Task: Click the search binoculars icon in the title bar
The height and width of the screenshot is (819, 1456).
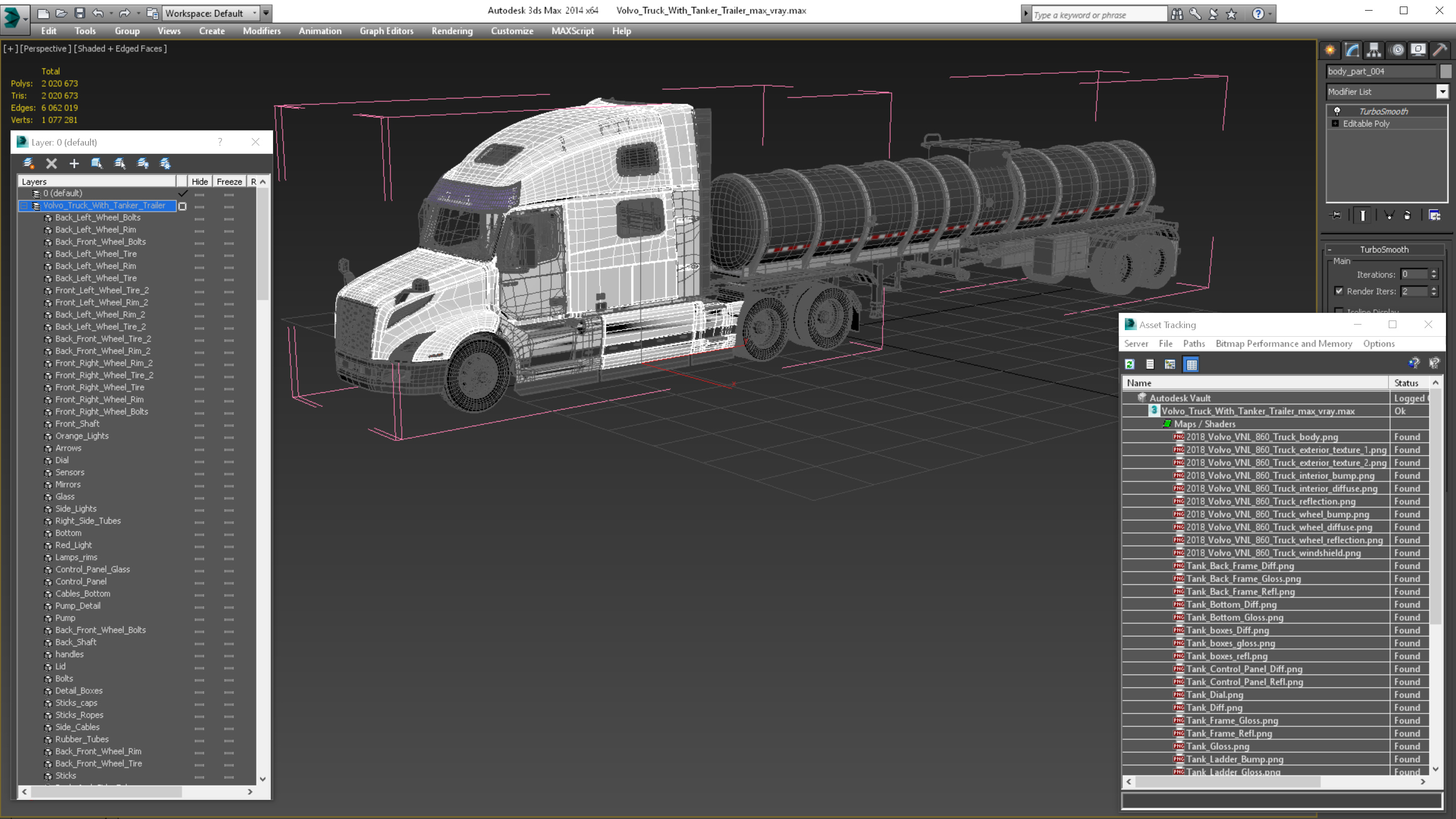Action: tap(1177, 14)
